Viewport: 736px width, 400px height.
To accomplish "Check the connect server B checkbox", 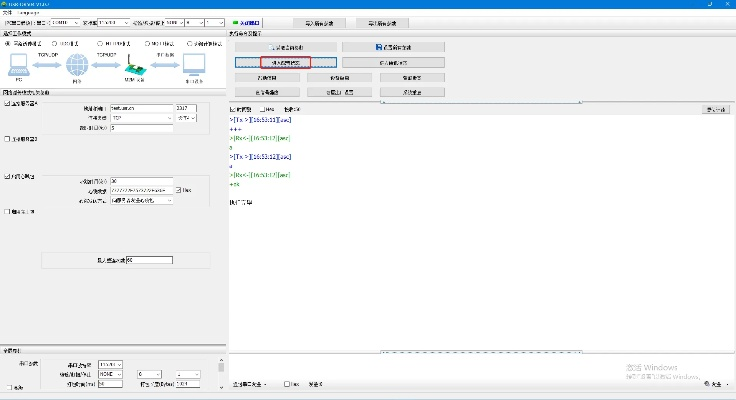I will pos(7,139).
